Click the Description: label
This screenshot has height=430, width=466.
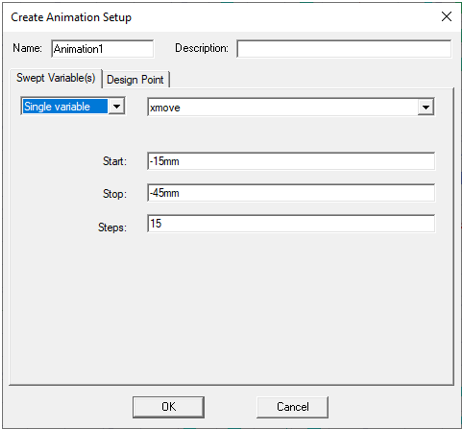tap(202, 49)
